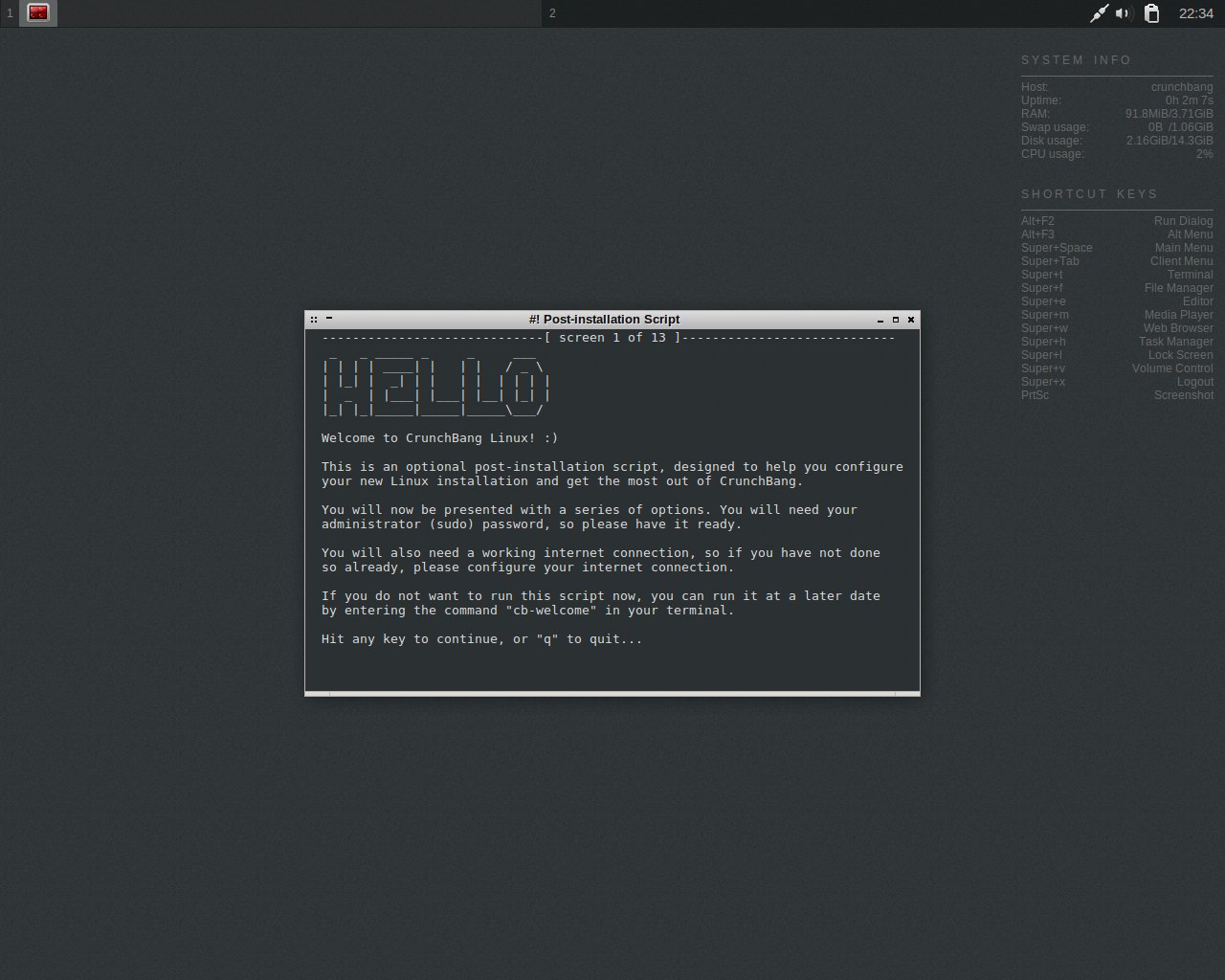Click the 'screen 1 of 13' header text
The height and width of the screenshot is (980, 1225).
pos(612,338)
